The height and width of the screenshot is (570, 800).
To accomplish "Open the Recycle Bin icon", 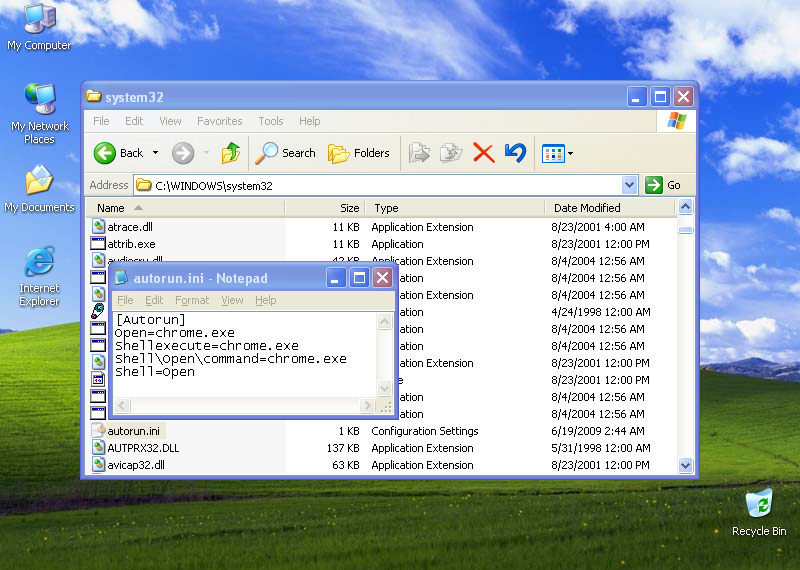I will click(x=759, y=512).
